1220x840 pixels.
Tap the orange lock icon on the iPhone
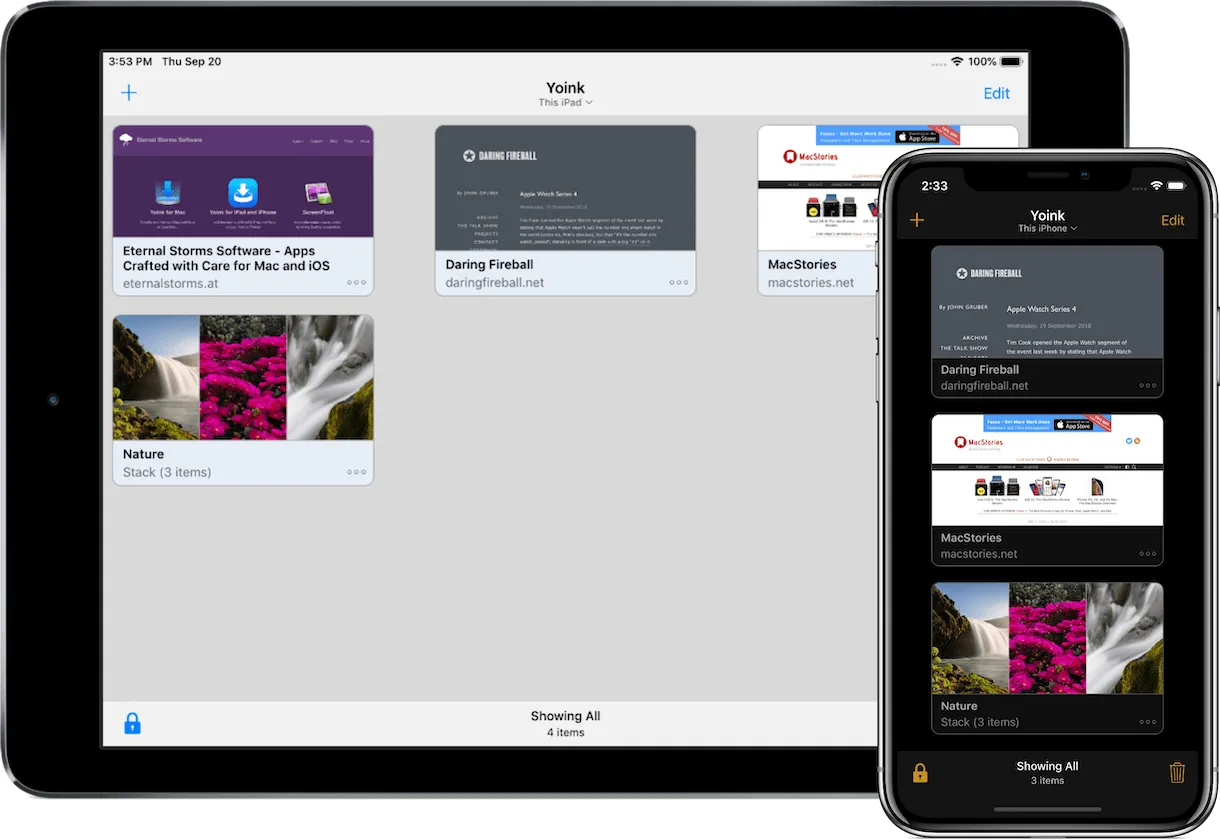(920, 773)
